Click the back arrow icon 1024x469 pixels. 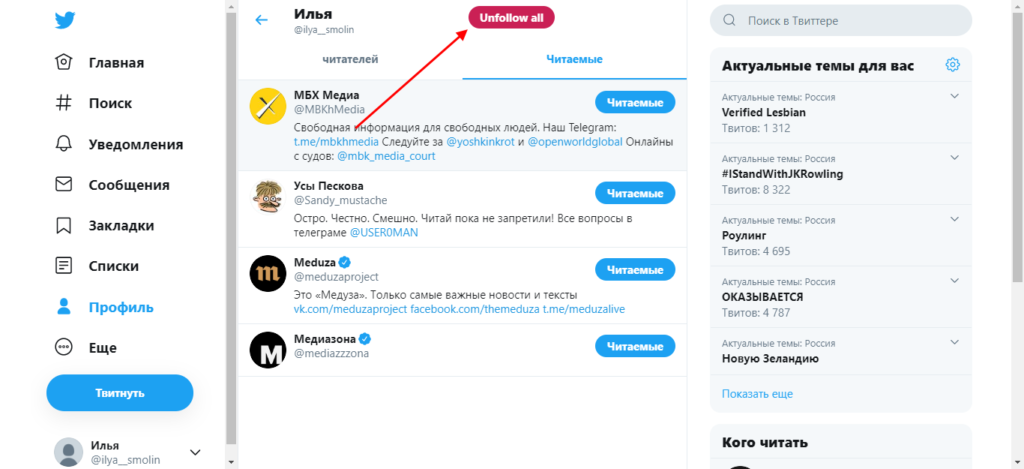click(x=262, y=20)
